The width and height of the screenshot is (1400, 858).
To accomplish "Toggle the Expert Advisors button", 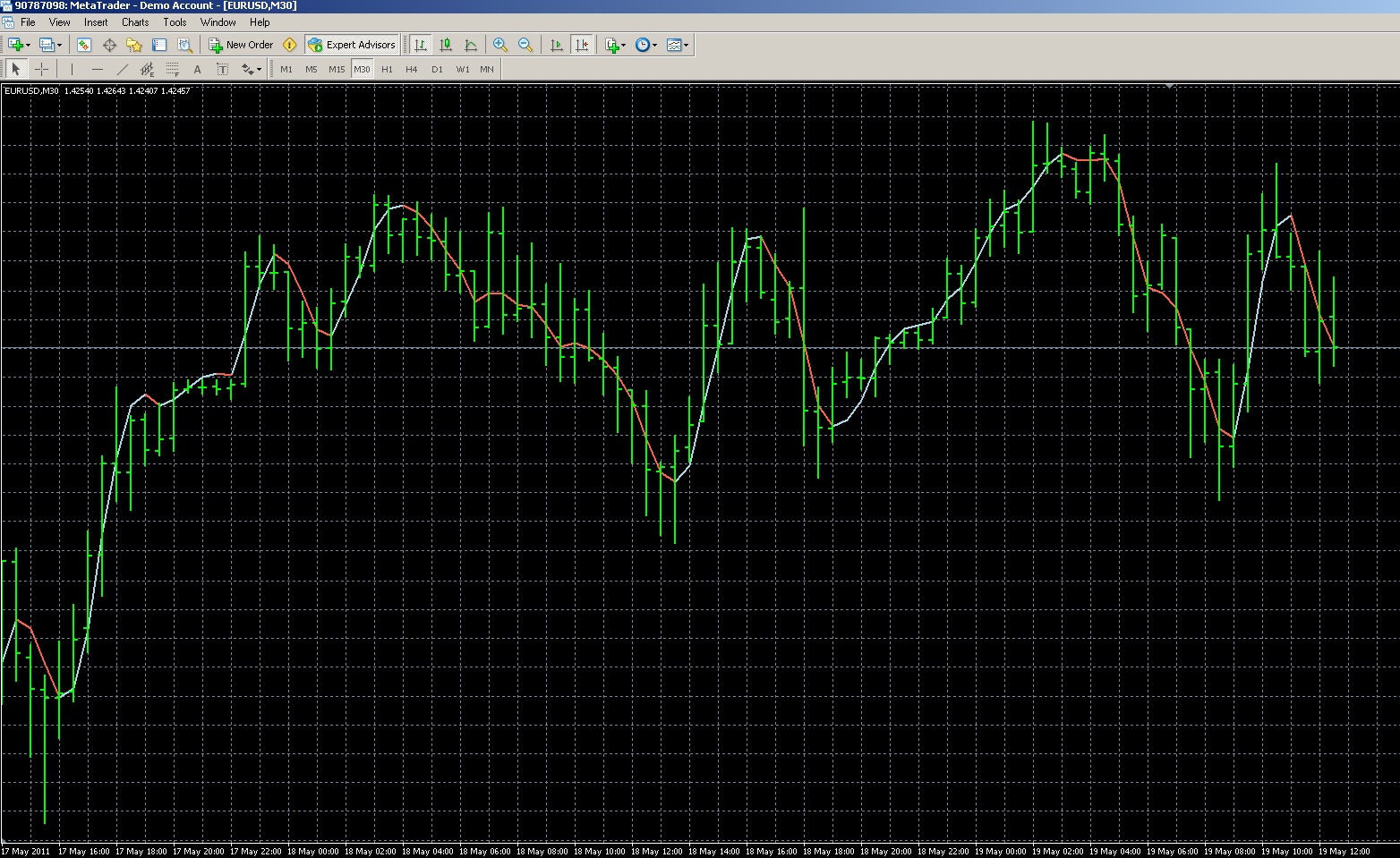I will pyautogui.click(x=351, y=45).
